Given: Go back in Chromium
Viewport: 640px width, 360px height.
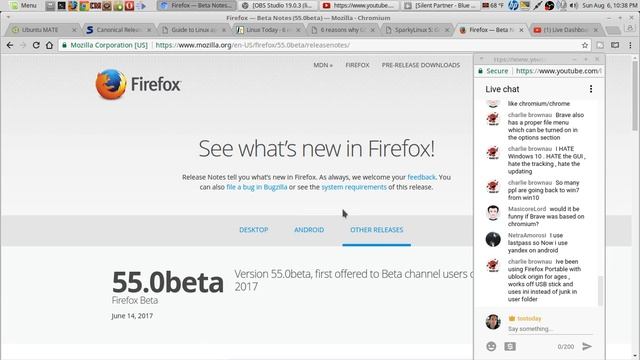Looking at the screenshot, I should pos(10,45).
